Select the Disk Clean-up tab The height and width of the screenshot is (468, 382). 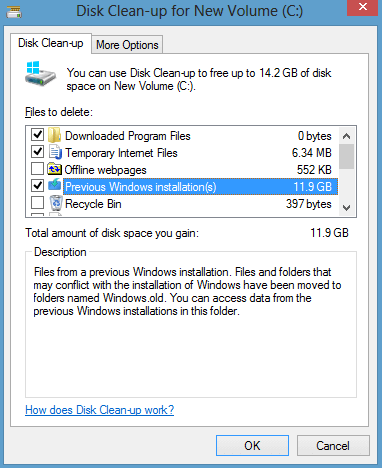pyautogui.click(x=51, y=43)
